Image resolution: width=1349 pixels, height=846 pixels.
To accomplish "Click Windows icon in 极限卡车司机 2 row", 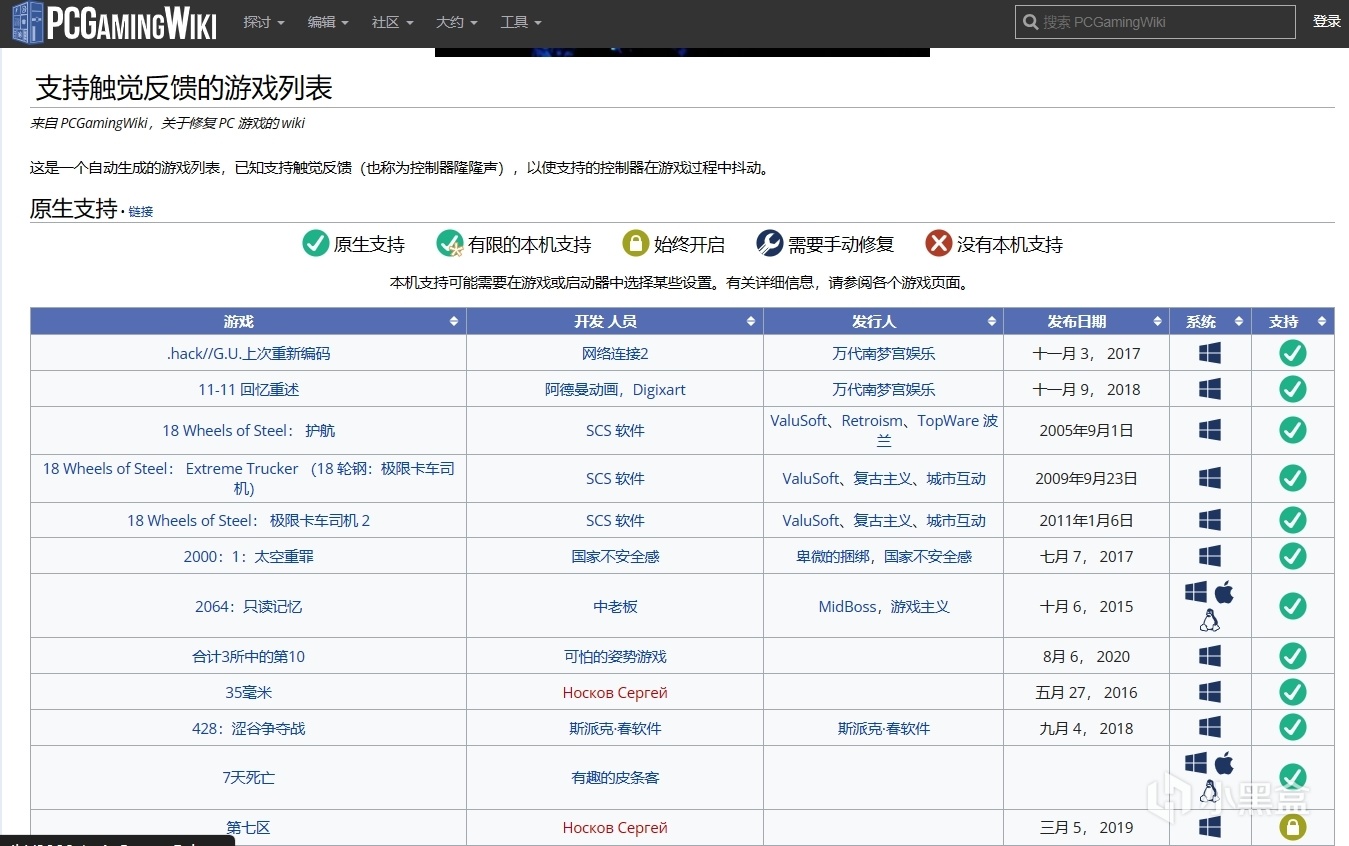I will [1210, 520].
